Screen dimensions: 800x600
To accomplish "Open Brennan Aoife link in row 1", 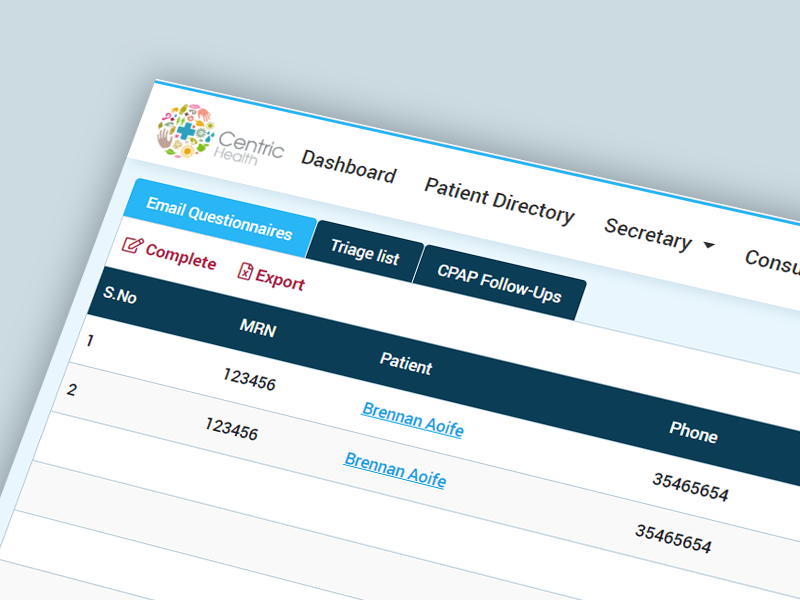I will click(x=413, y=420).
